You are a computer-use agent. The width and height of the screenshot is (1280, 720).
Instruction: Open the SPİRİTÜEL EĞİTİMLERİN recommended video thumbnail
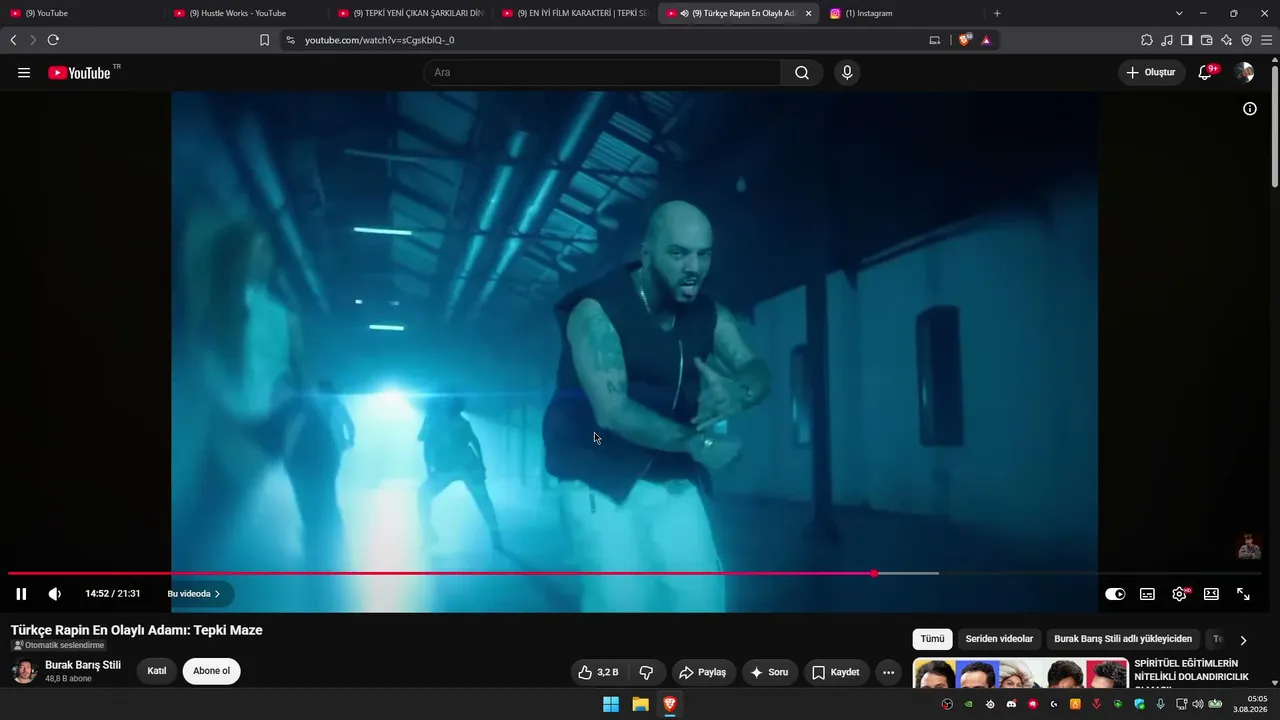pyautogui.click(x=1020, y=673)
